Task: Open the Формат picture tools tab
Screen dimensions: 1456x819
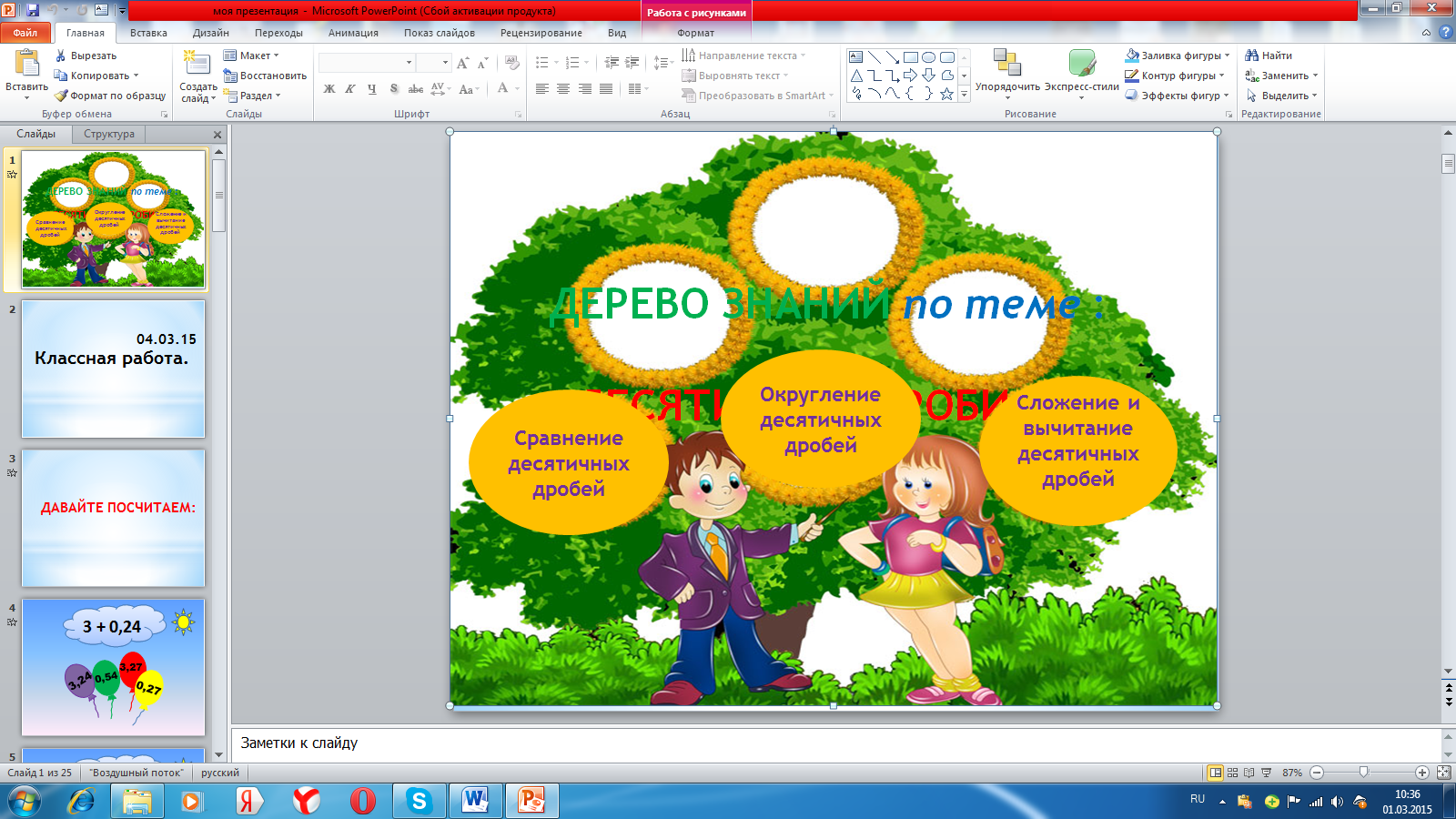Action: (x=696, y=33)
